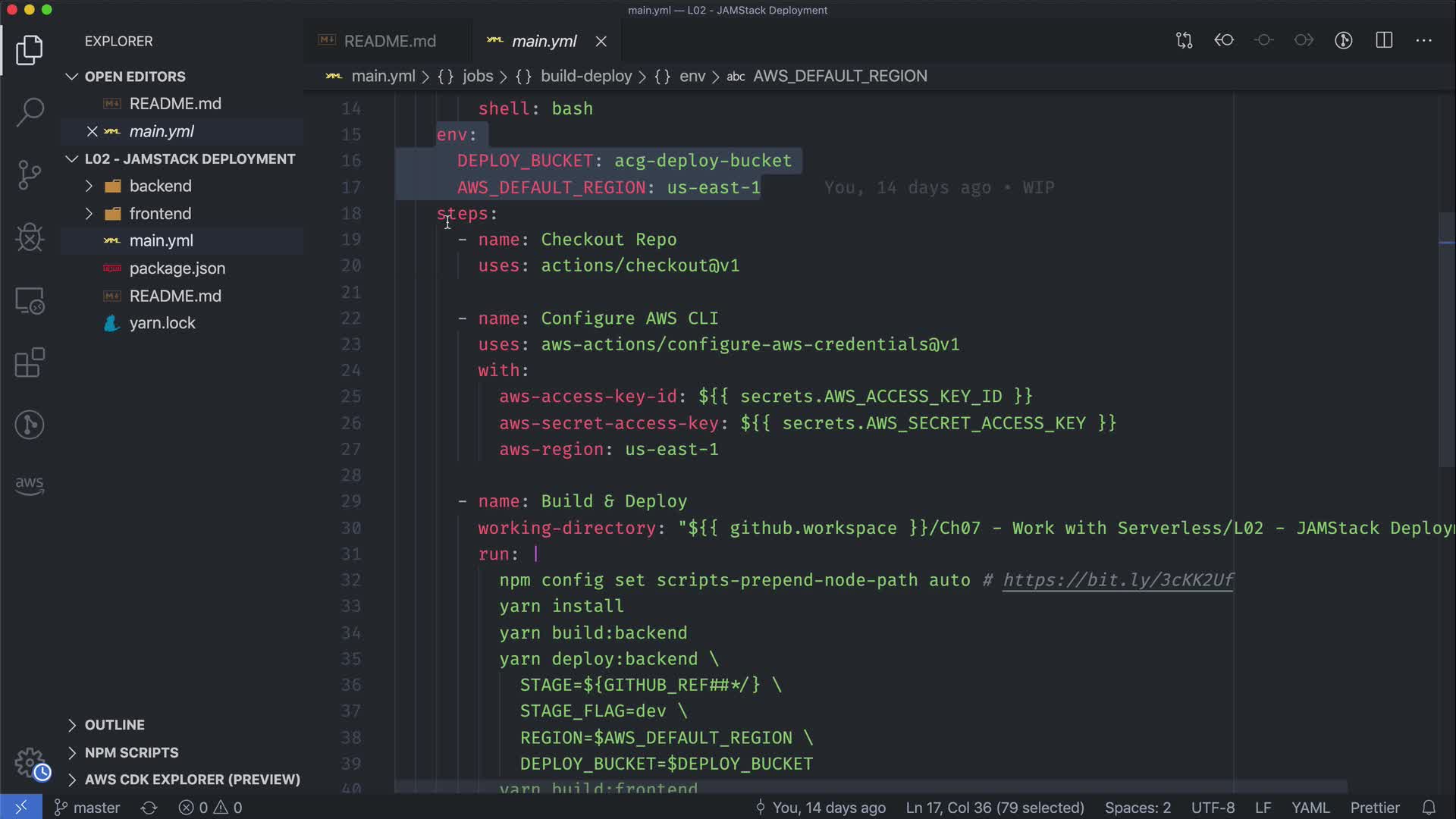Viewport: 1456px width, 819px height.
Task: Open package.json in the explorer
Action: click(177, 268)
